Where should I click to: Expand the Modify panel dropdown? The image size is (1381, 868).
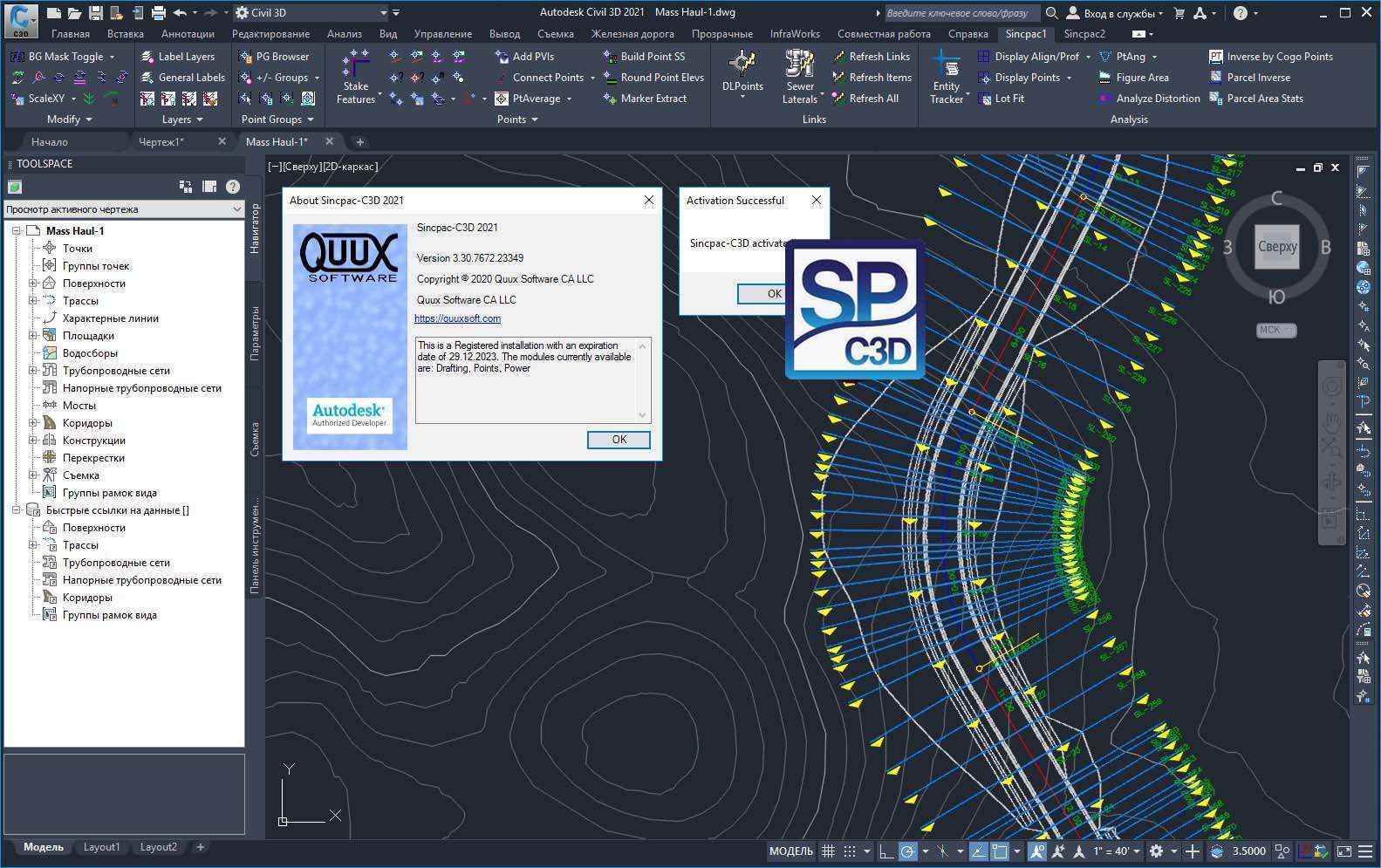point(68,119)
